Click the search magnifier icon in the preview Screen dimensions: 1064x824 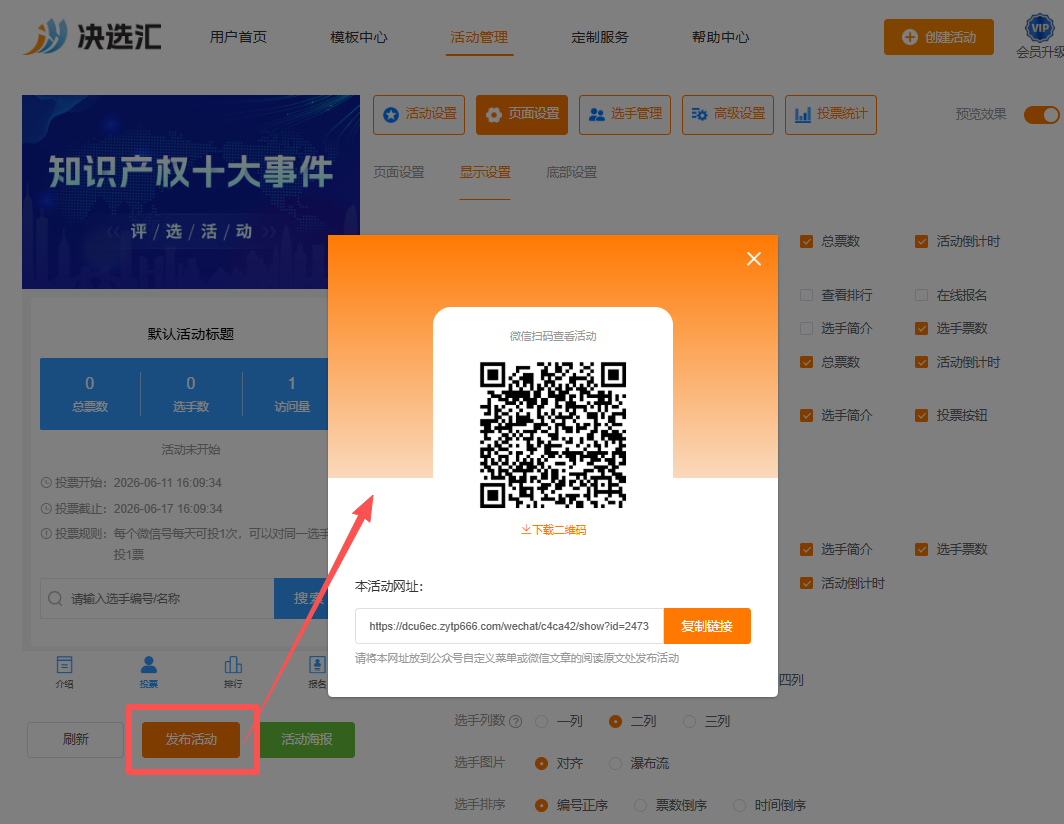pos(56,599)
